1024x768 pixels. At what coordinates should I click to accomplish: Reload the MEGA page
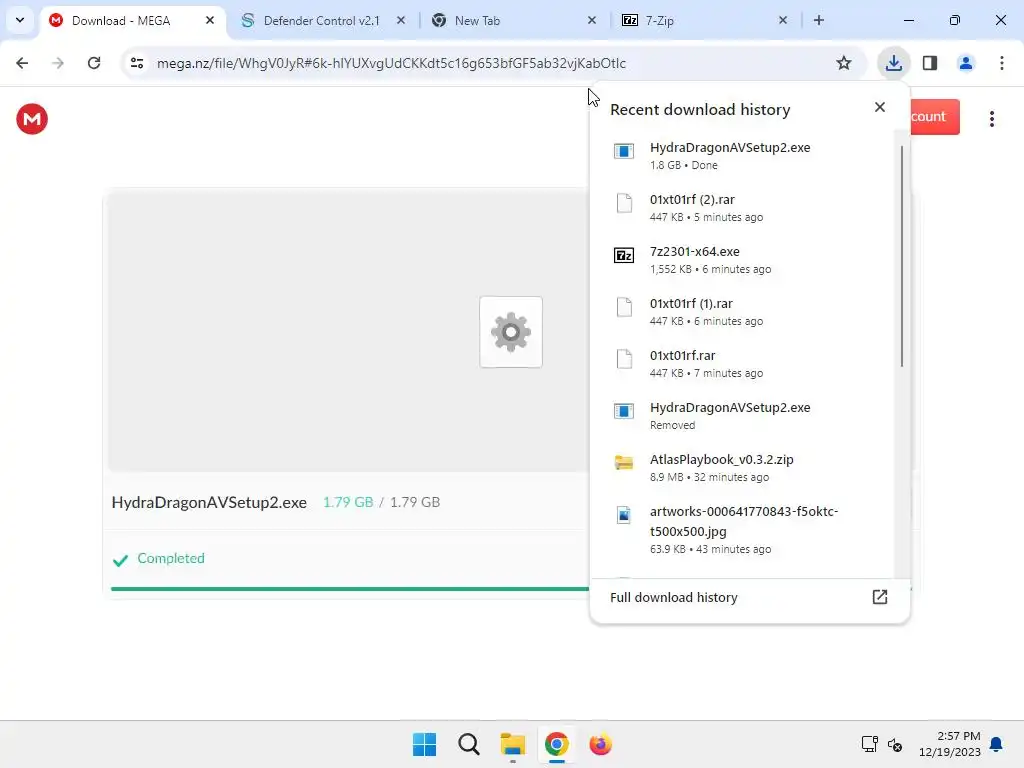point(94,63)
